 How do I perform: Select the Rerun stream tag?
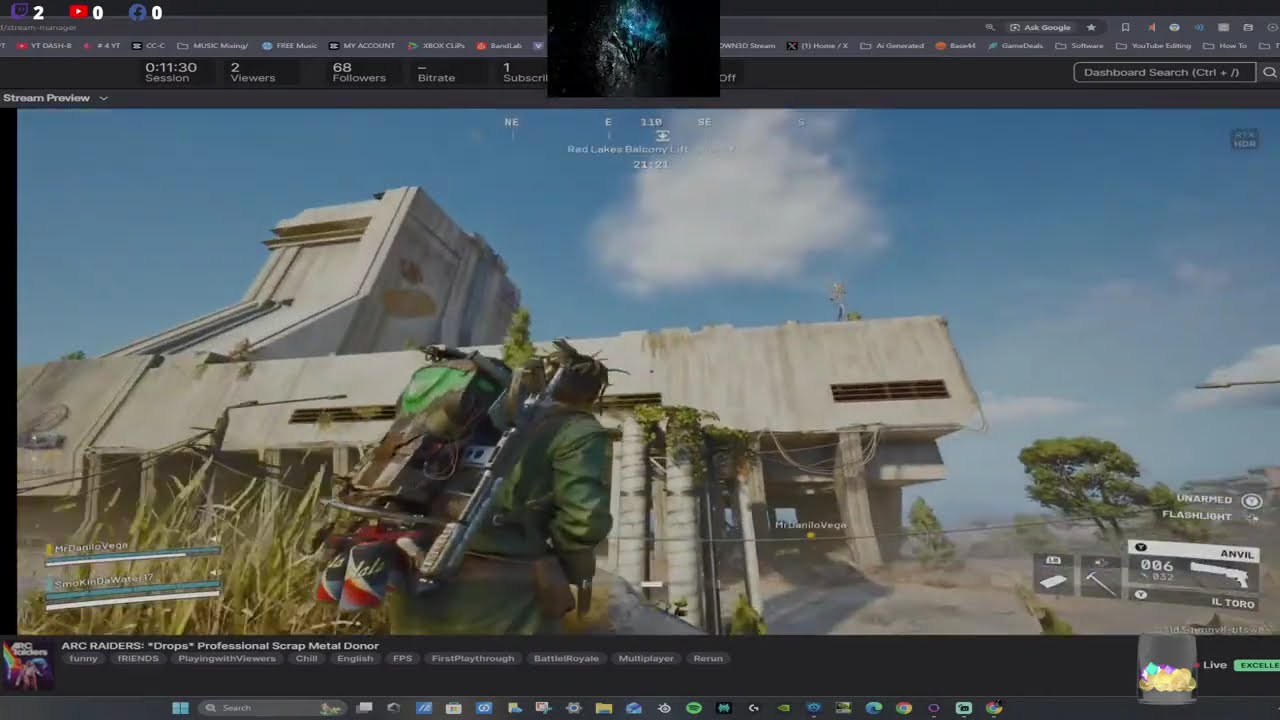(x=708, y=659)
